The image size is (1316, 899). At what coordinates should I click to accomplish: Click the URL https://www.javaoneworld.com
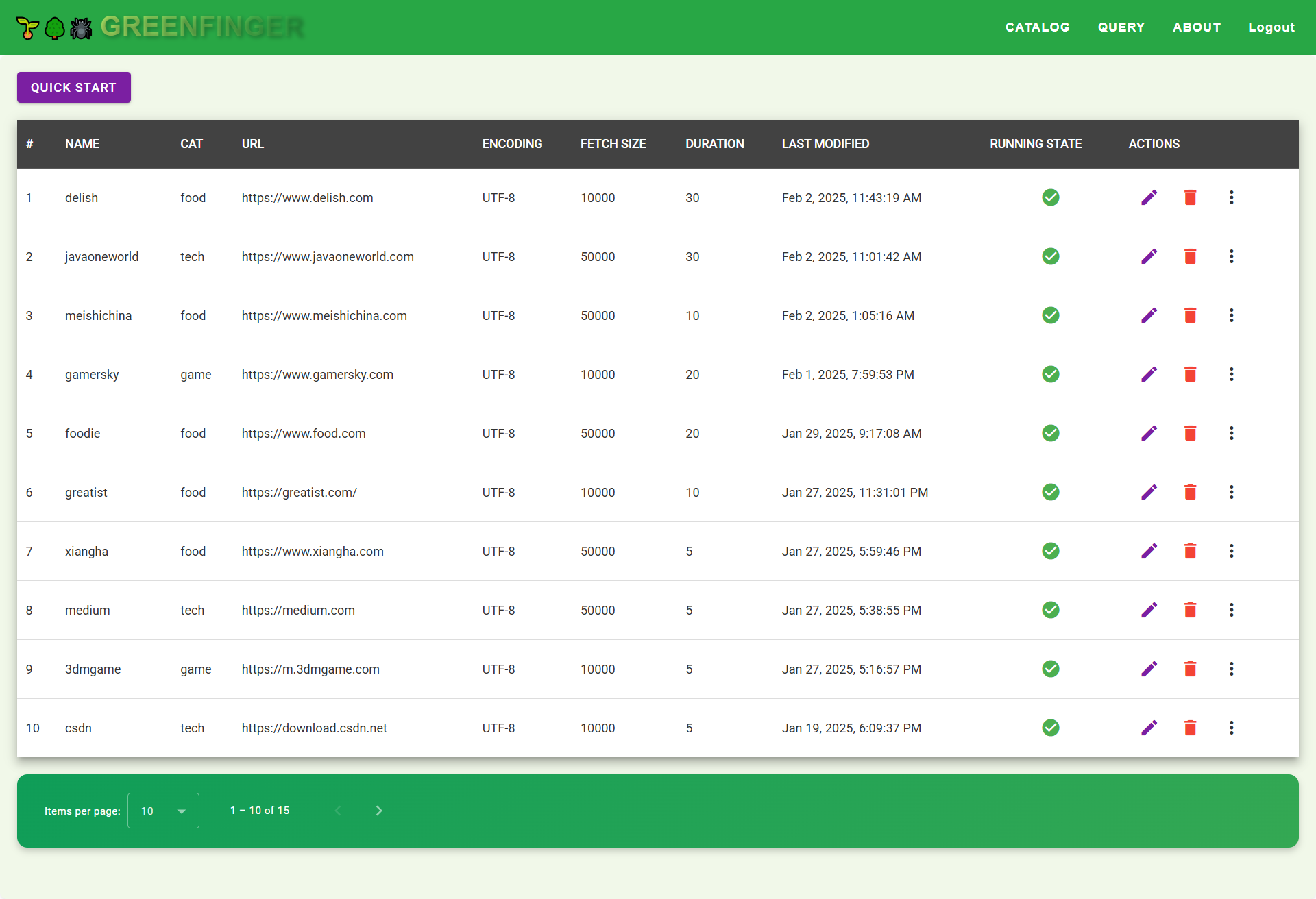[328, 256]
